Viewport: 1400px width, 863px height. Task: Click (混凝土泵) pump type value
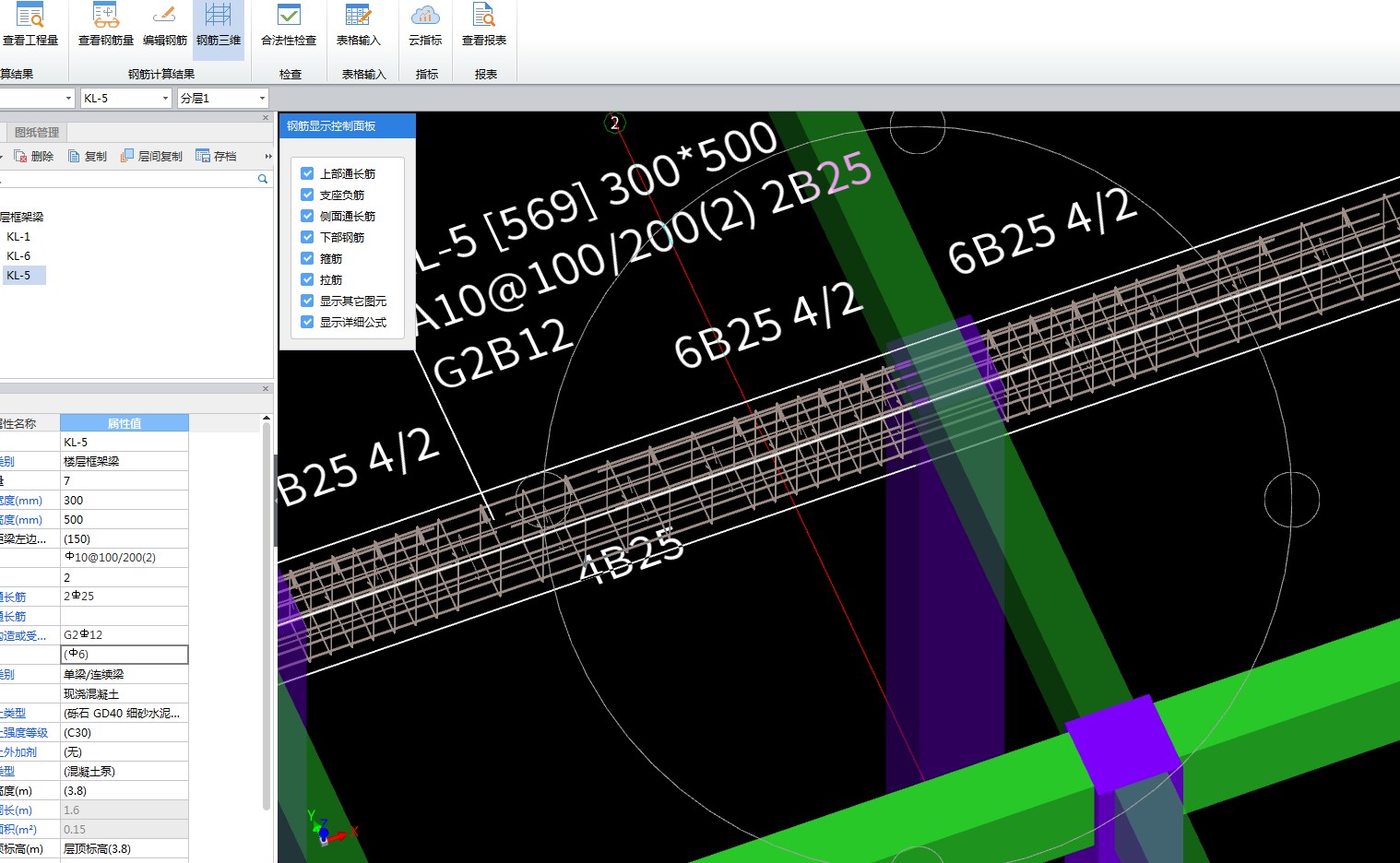(125, 771)
